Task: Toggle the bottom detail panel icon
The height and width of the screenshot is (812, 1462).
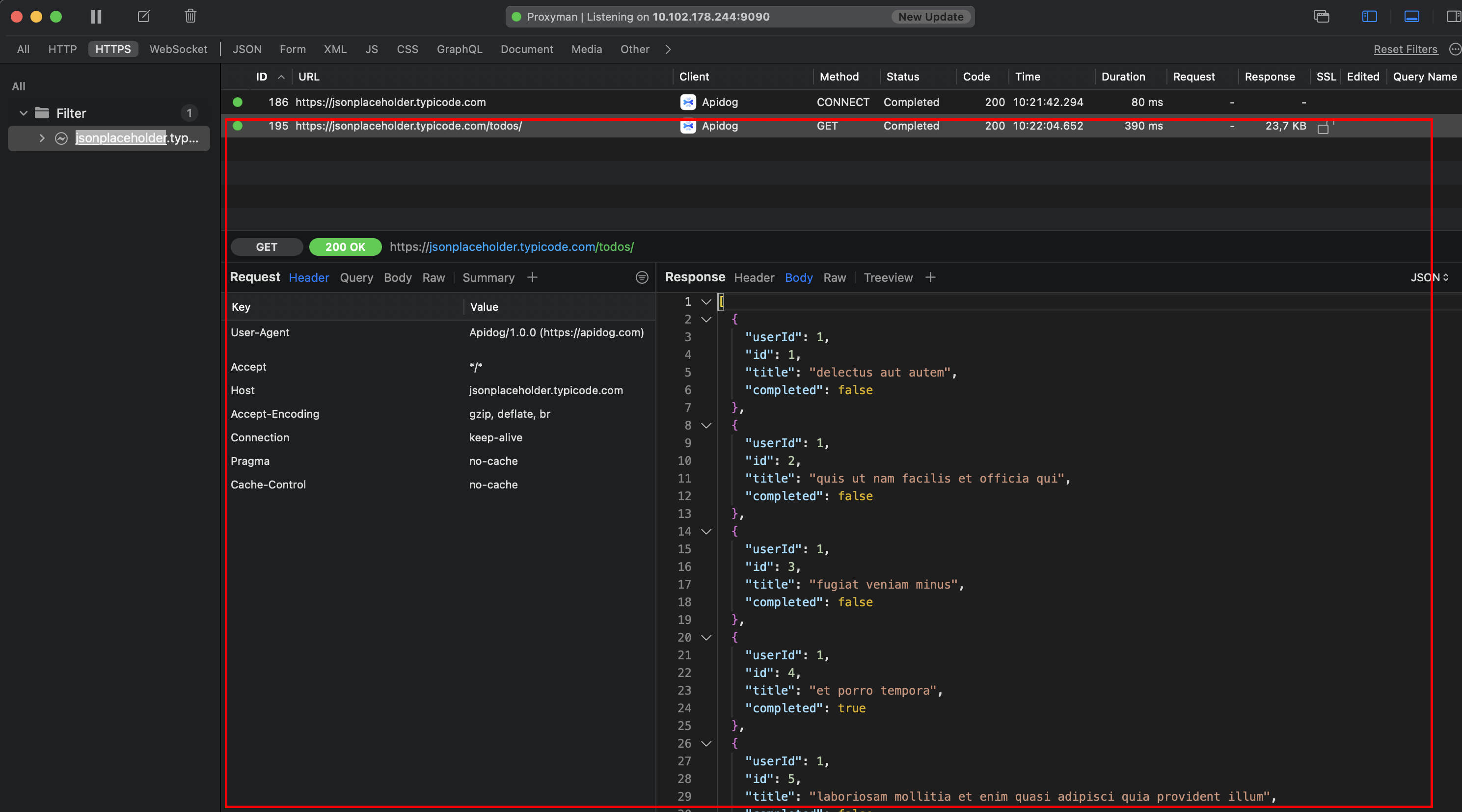Action: 1411,17
